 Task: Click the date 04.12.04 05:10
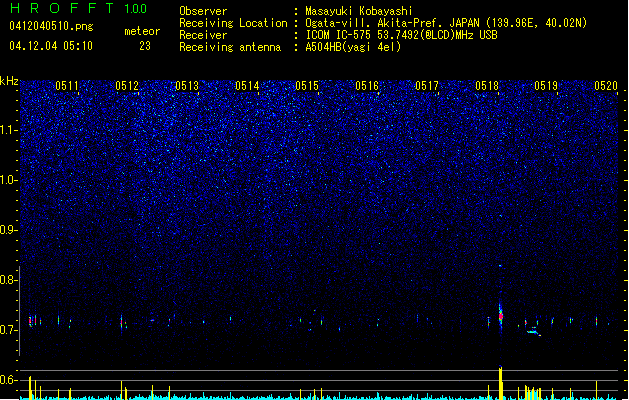(x=51, y=46)
